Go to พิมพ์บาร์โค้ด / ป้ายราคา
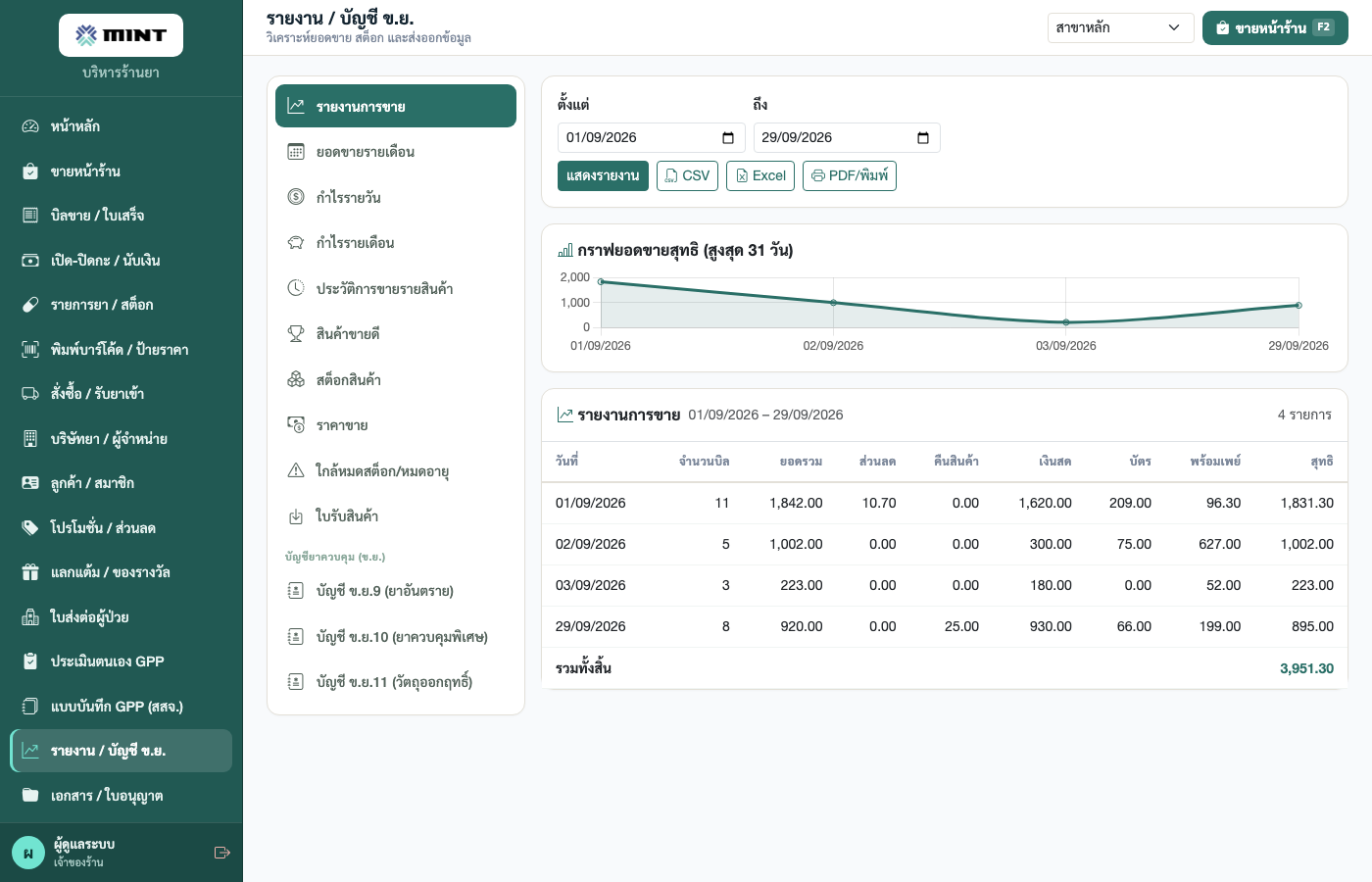This screenshot has width=1372, height=882. pos(121,349)
